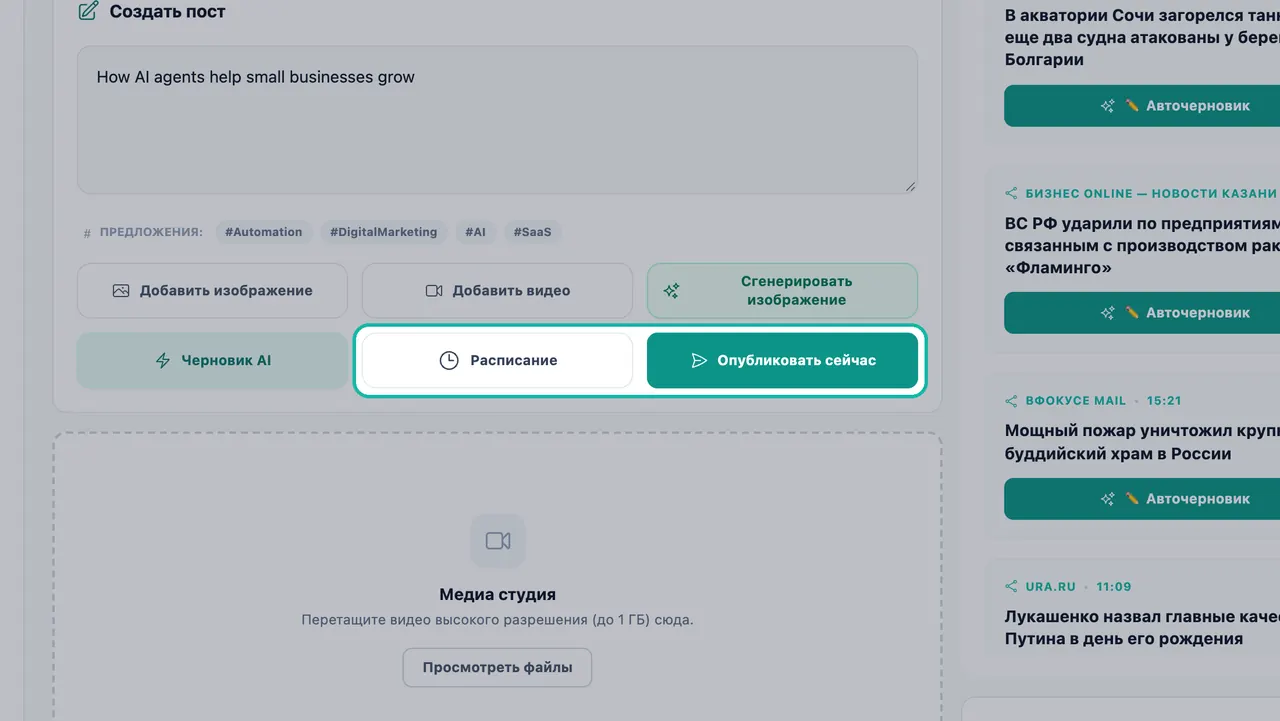Click Авточерновик under the Сочи news item
This screenshot has height=721, width=1280.
click(1142, 106)
